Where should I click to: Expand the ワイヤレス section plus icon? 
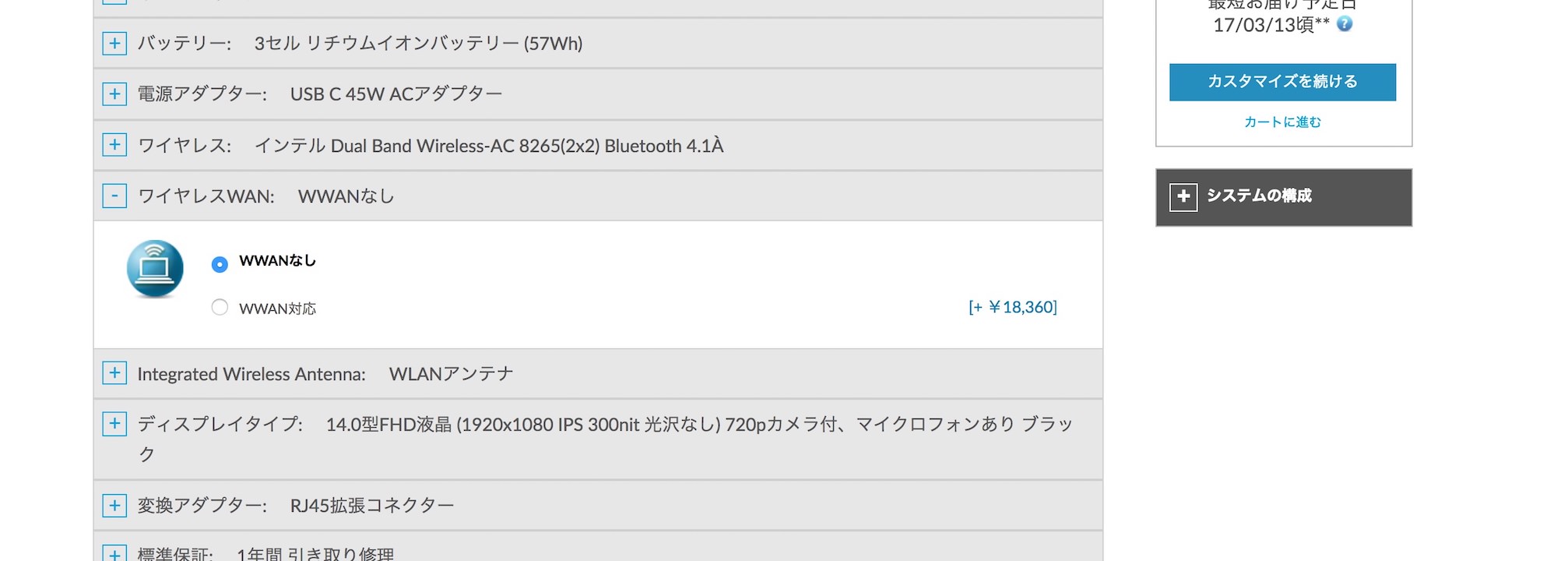pos(114,145)
